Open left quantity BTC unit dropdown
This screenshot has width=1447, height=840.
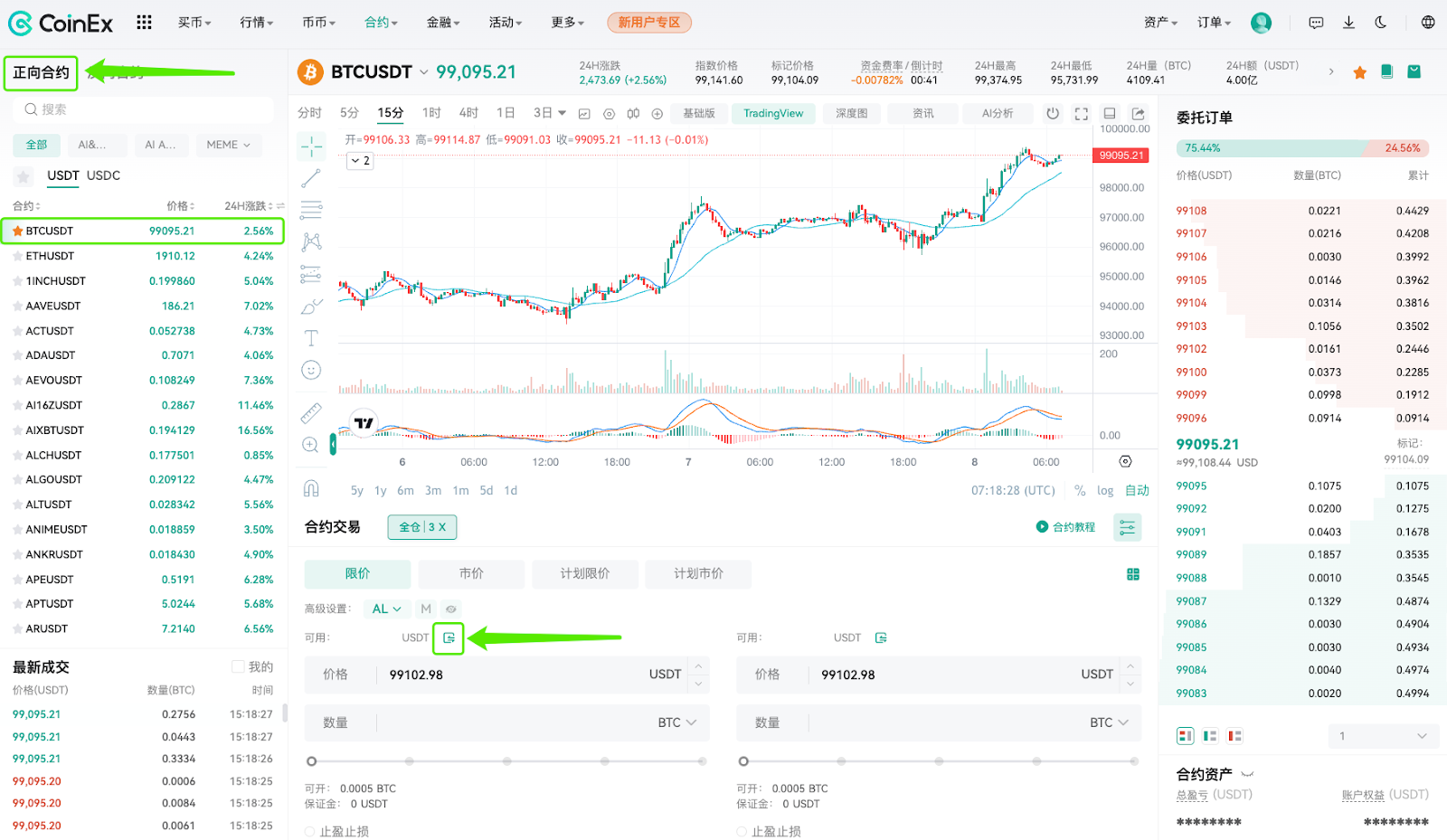(x=676, y=723)
